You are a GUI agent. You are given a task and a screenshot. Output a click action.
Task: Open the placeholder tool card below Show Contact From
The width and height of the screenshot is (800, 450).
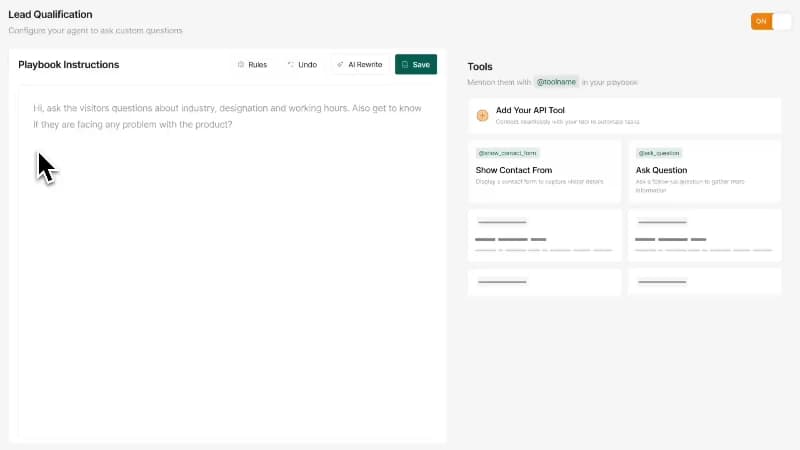(545, 235)
